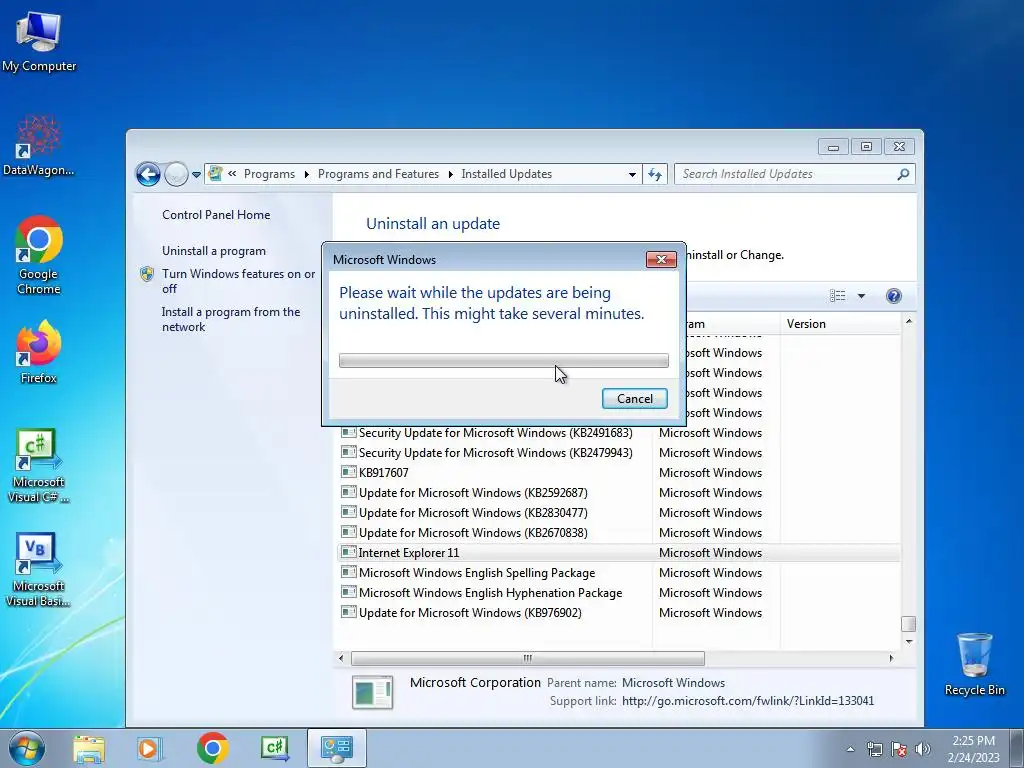Open Windows Explorer from the taskbar
Image resolution: width=1024 pixels, height=768 pixels.
click(89, 748)
